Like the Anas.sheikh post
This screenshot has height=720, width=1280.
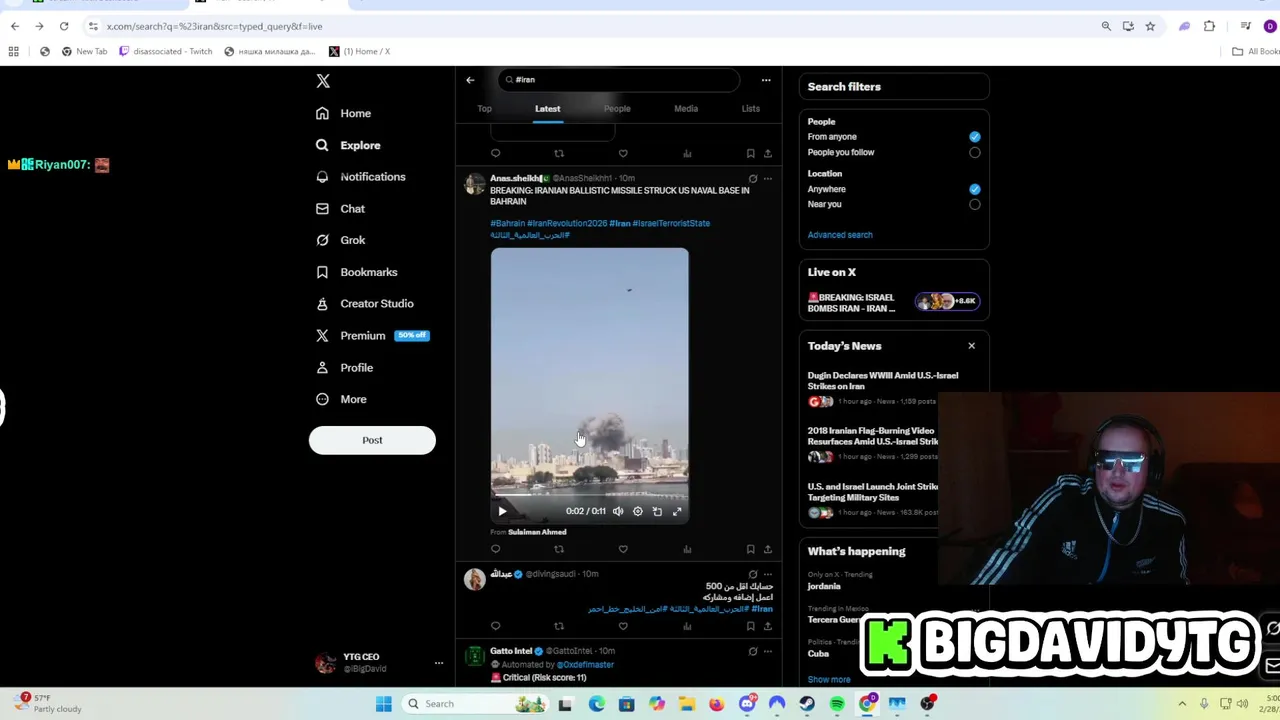click(x=623, y=549)
